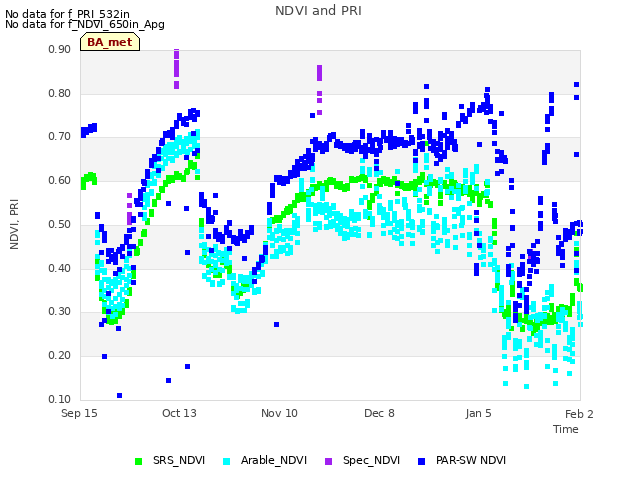Click the blue PAR-SW NDVI legend swatch

pyautogui.click(x=422, y=461)
